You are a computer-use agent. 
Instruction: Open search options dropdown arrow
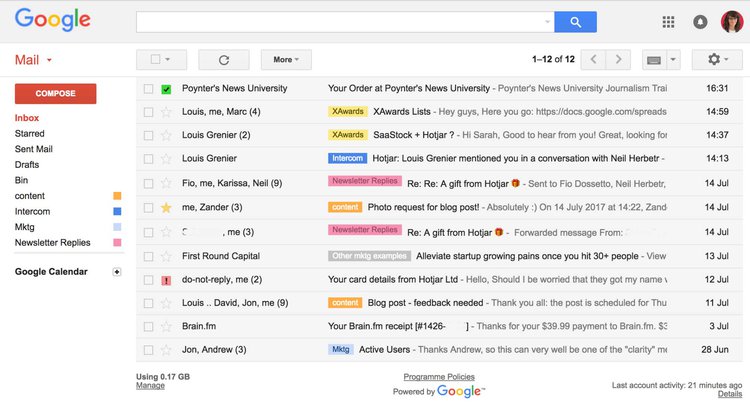547,22
